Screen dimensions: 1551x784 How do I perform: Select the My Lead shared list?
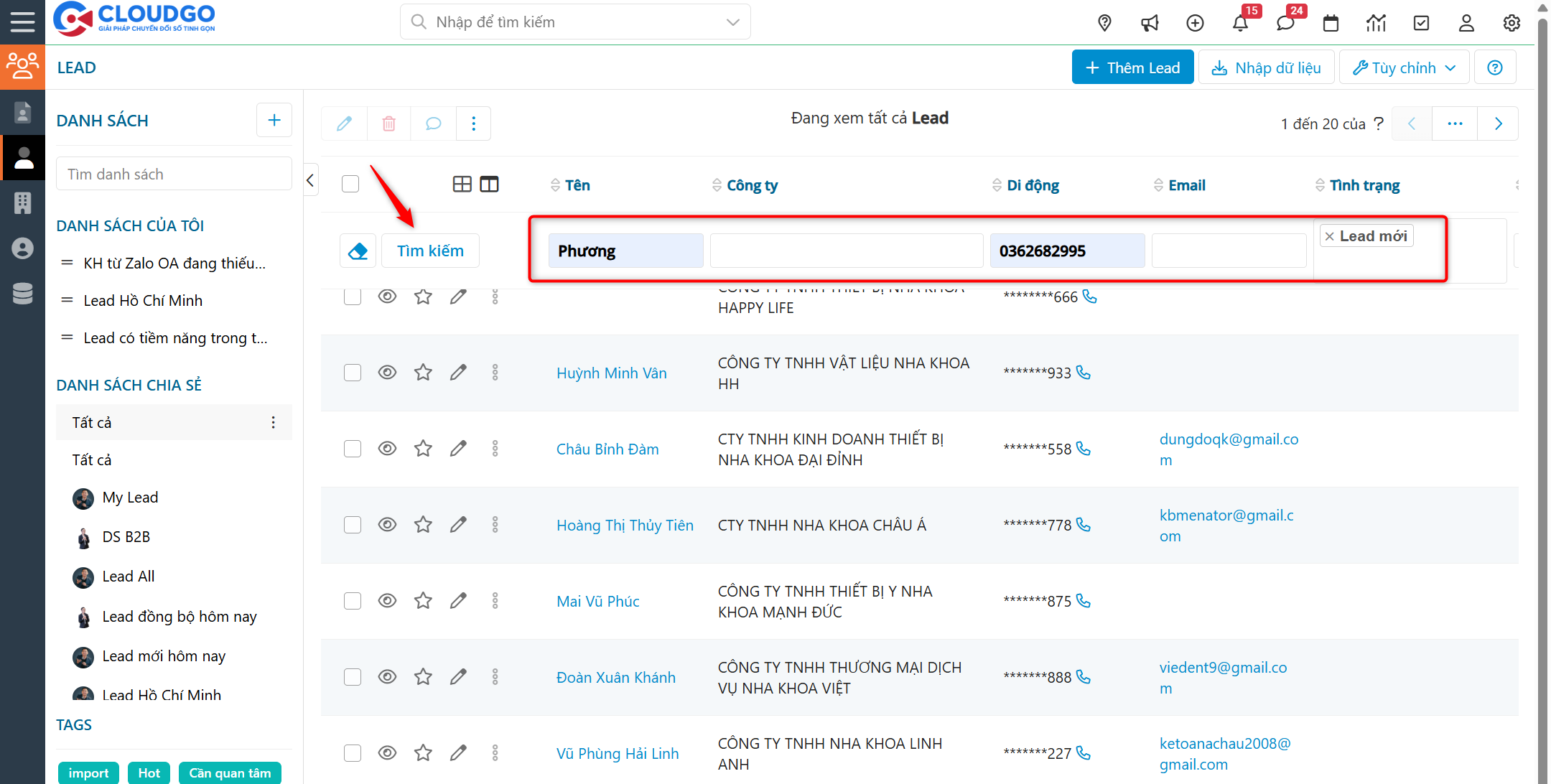[x=130, y=498]
